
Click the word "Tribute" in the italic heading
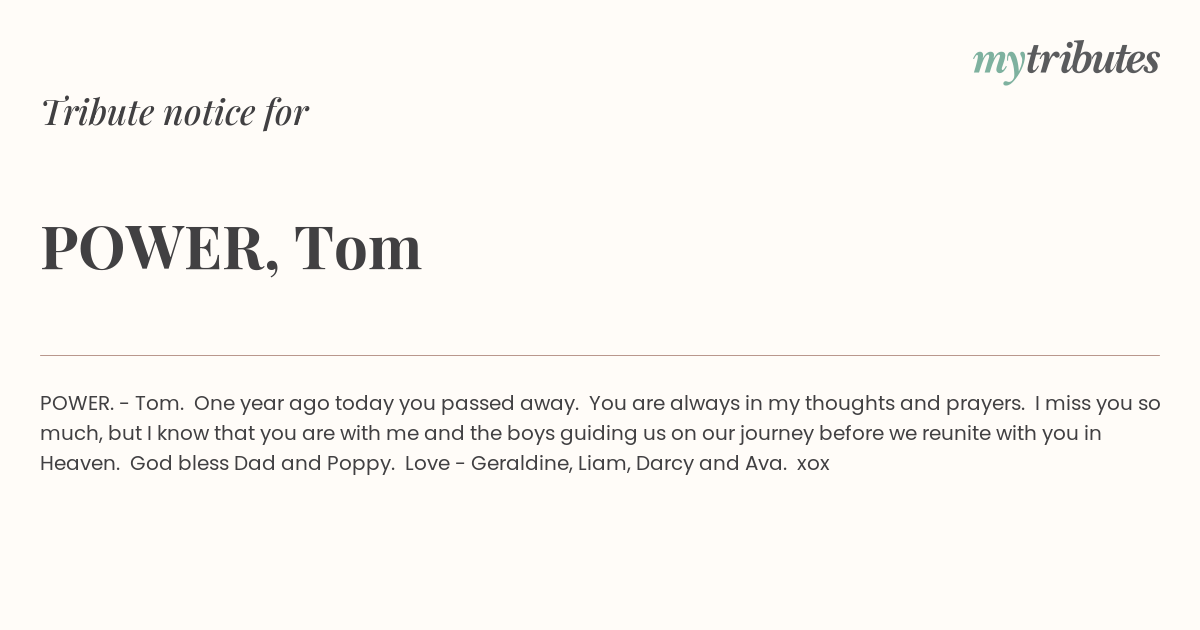point(97,112)
